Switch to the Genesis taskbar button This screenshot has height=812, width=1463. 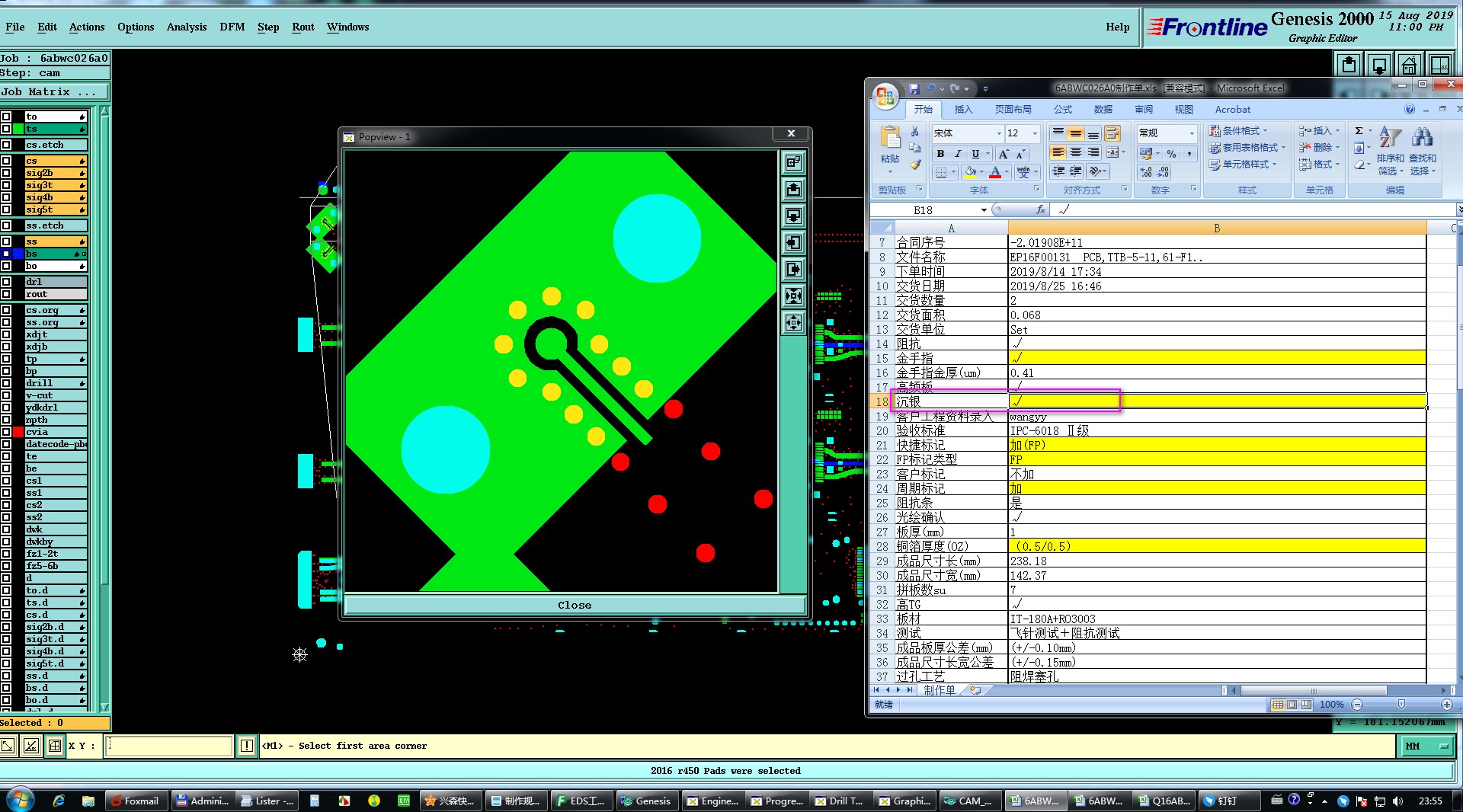[x=646, y=801]
